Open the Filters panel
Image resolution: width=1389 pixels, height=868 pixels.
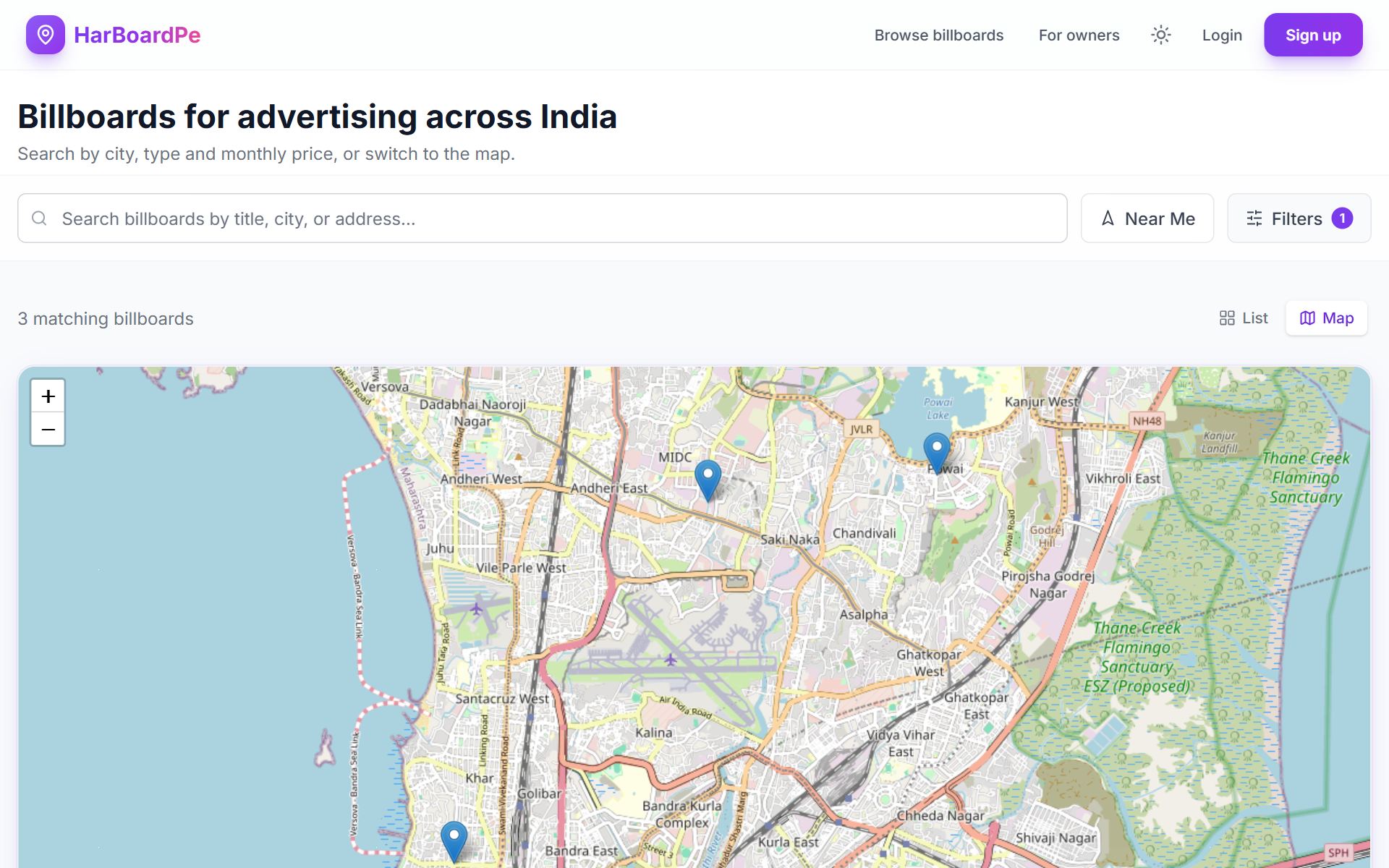point(1299,218)
